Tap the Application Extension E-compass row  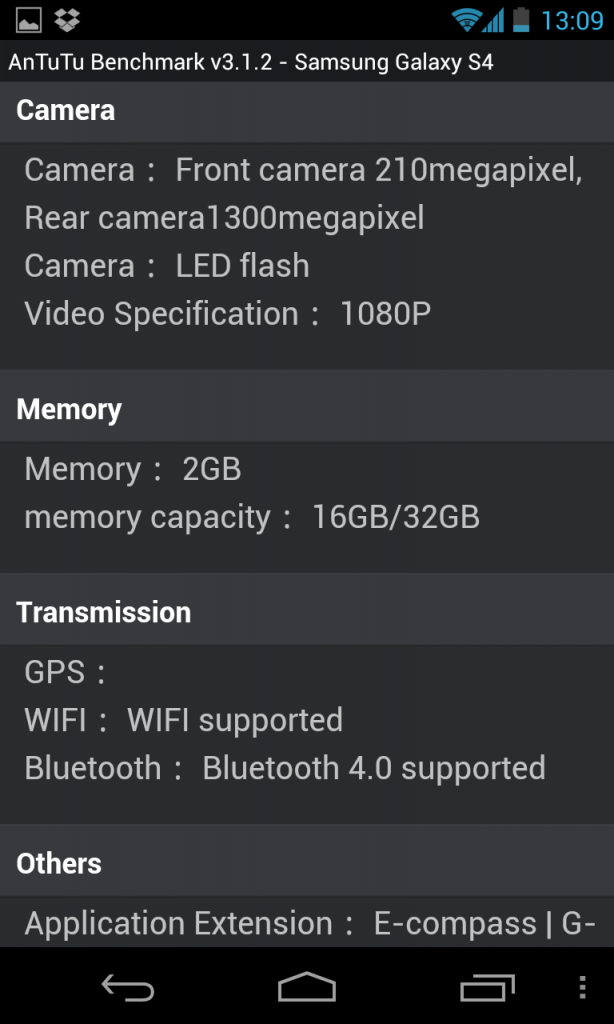click(x=310, y=923)
